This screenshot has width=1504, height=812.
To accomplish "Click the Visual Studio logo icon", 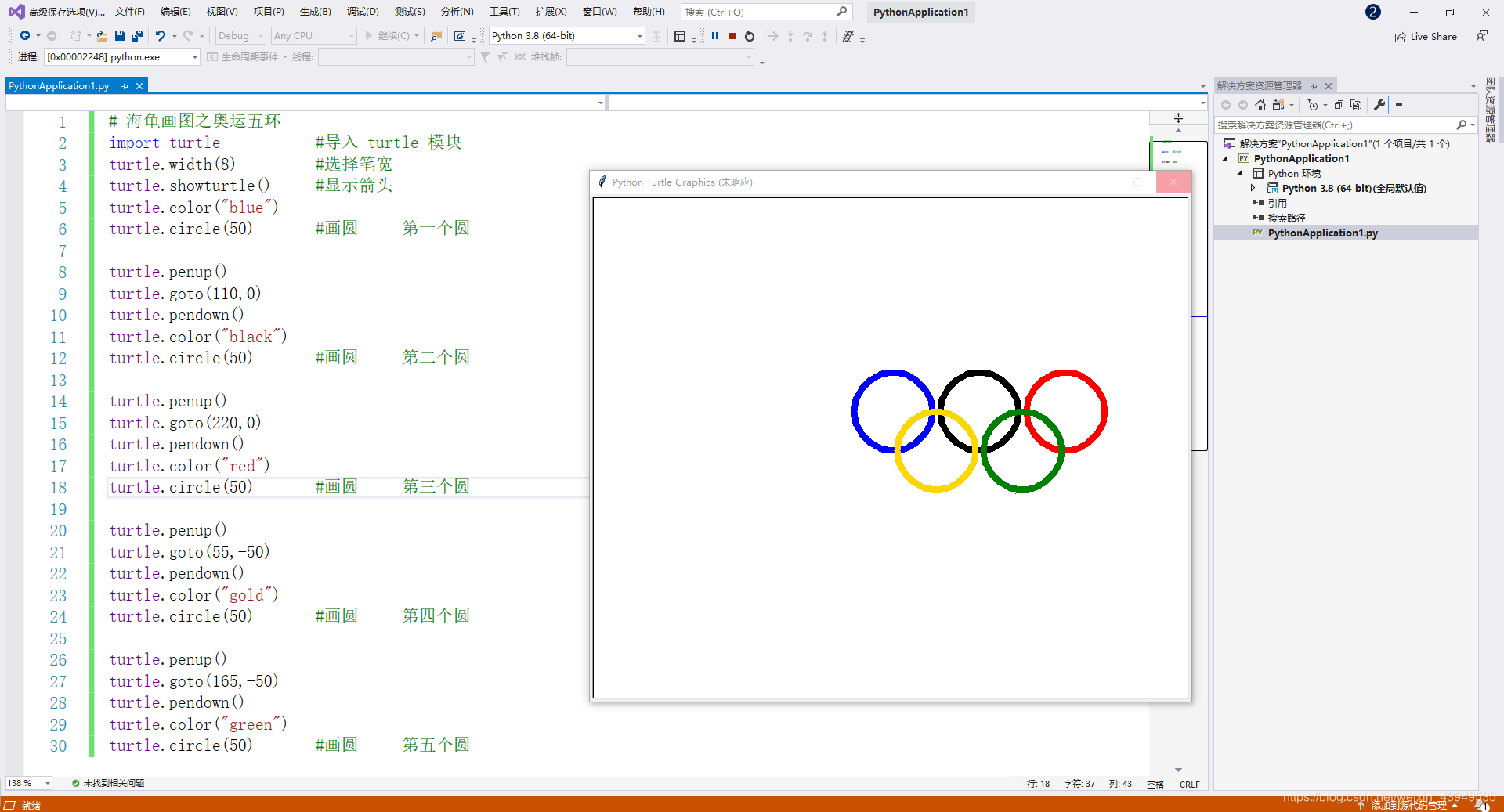I will tap(16, 12).
